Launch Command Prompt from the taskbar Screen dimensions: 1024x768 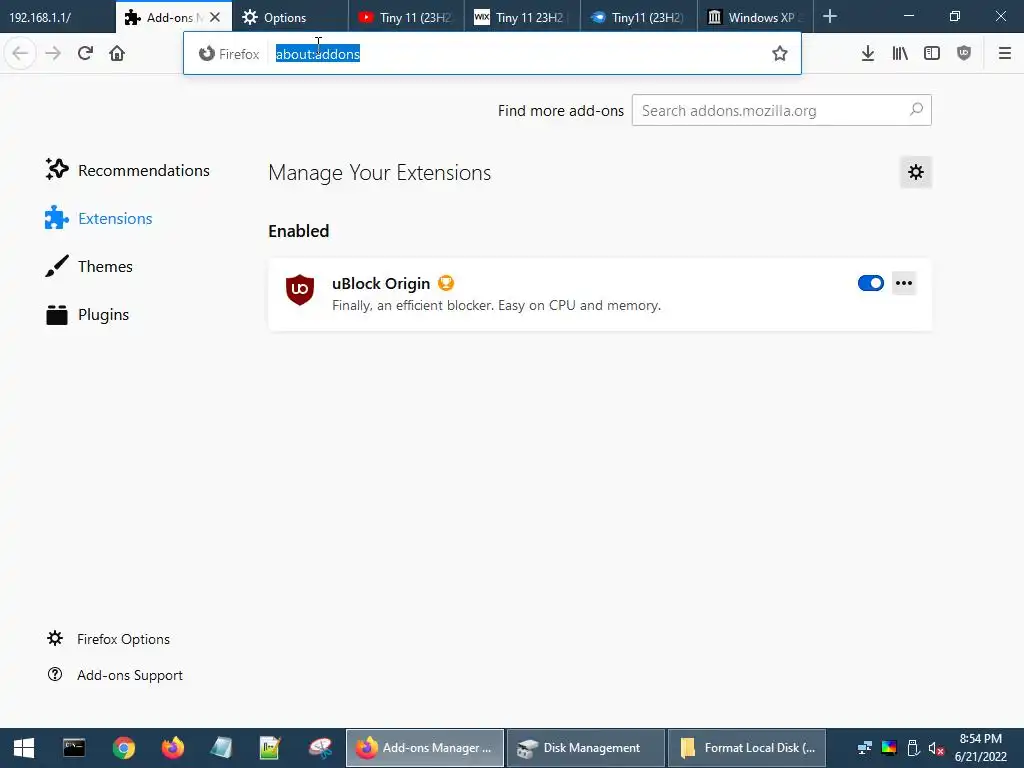tap(74, 748)
